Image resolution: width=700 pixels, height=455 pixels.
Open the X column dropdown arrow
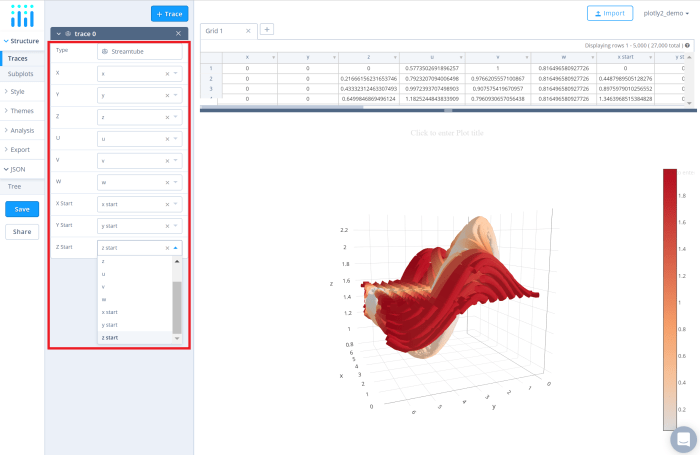coord(175,74)
